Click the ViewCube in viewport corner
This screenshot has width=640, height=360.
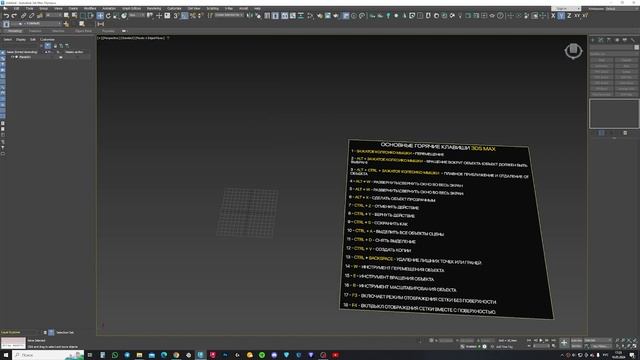(x=573, y=51)
